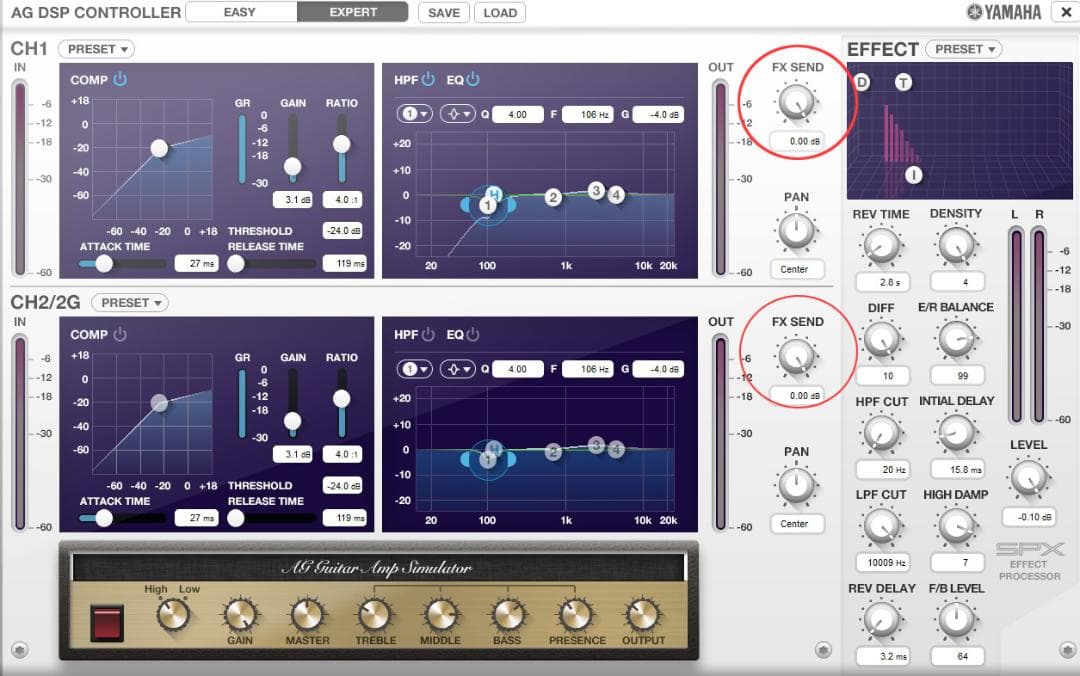The image size is (1080, 676).
Task: Switch to the EASY mode tab
Action: (x=241, y=13)
